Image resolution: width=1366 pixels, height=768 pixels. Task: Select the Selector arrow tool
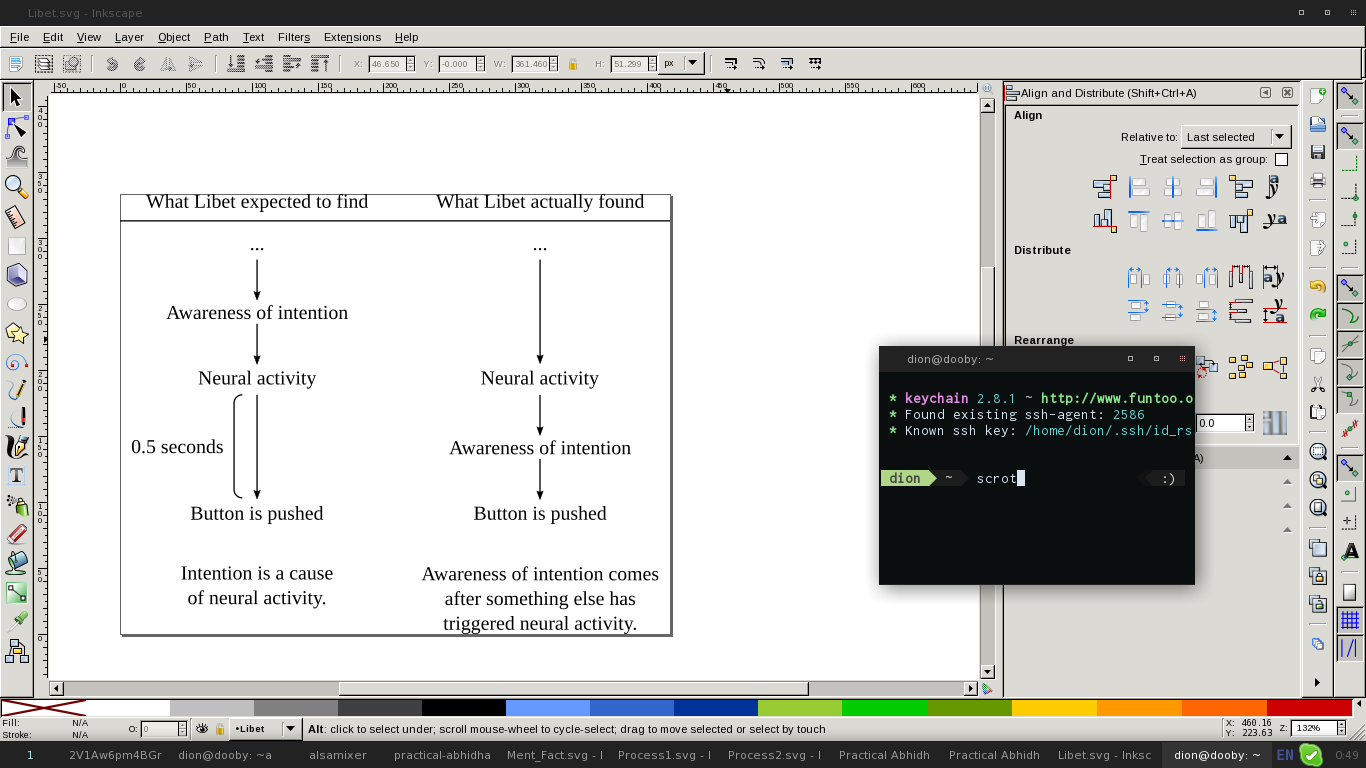[x=16, y=97]
